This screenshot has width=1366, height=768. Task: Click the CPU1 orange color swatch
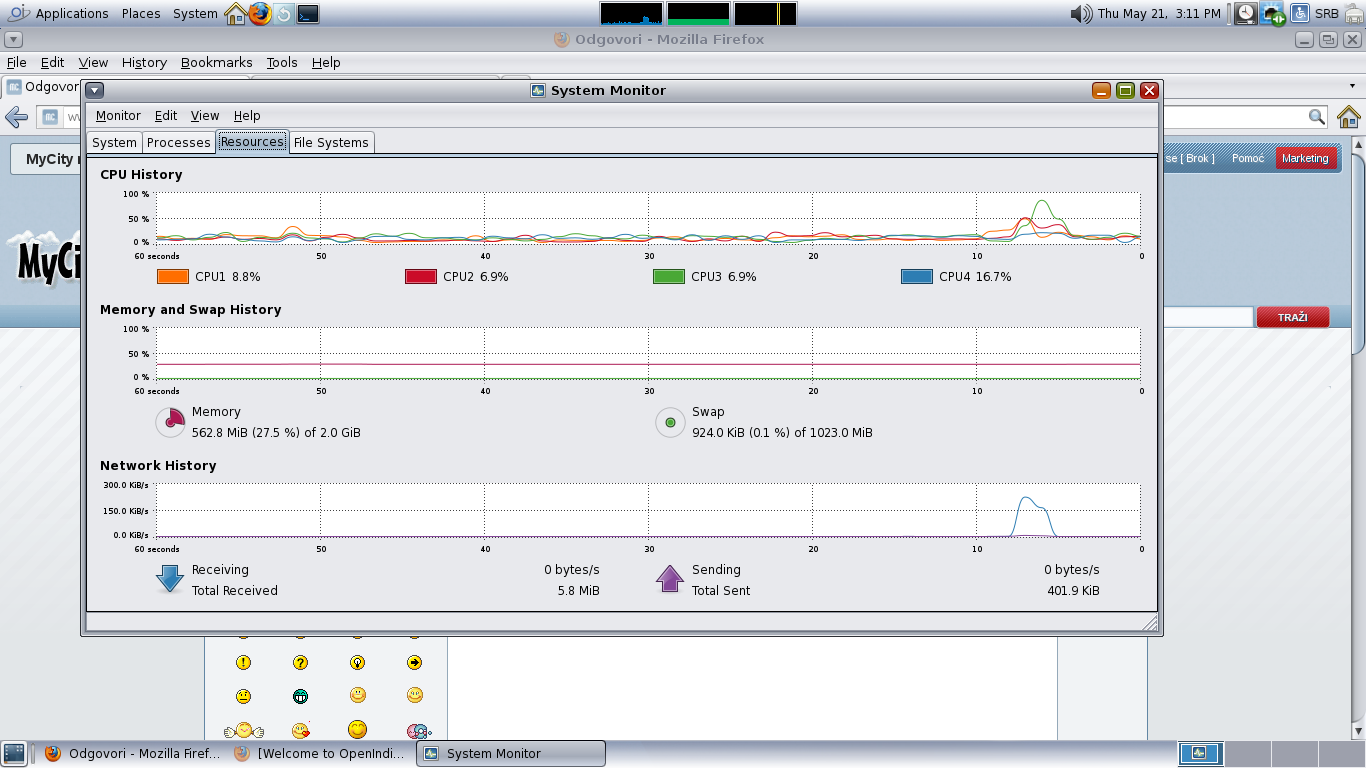coord(173,277)
